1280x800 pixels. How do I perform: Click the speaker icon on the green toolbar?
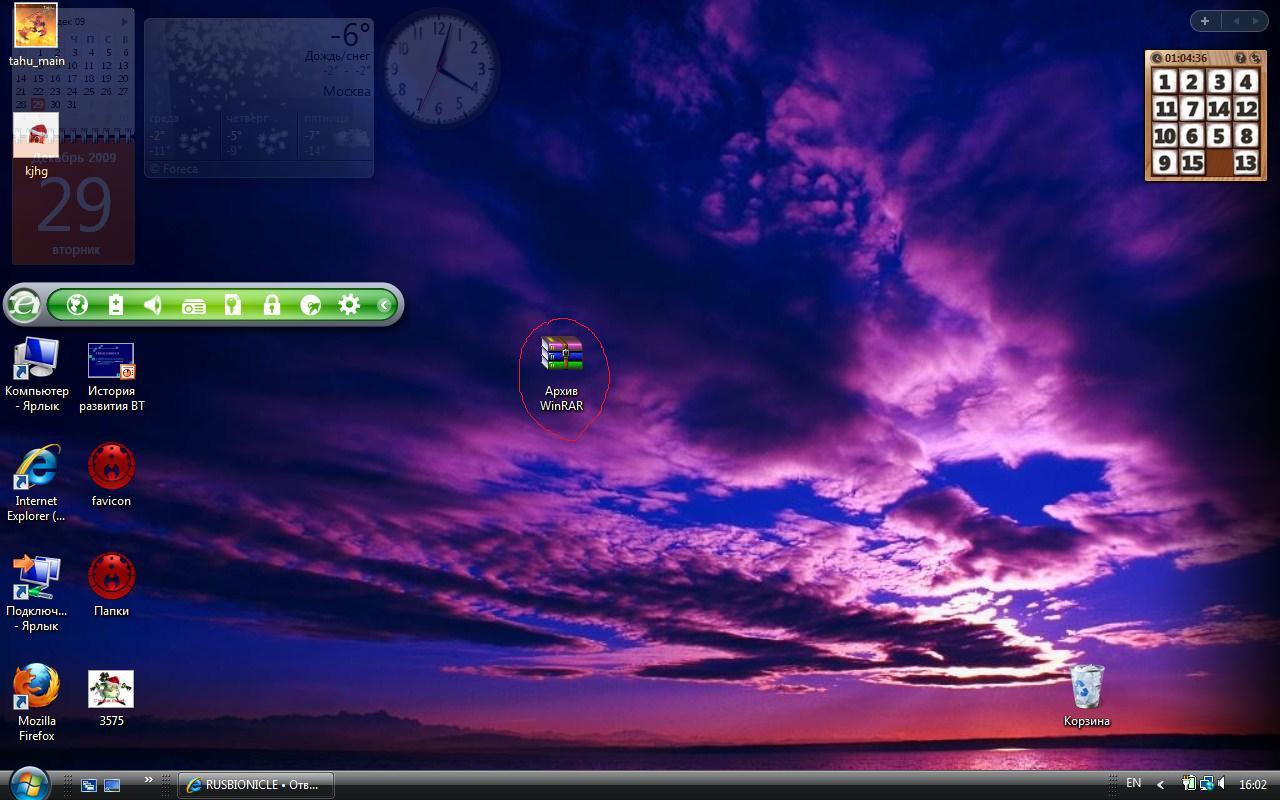[153, 305]
